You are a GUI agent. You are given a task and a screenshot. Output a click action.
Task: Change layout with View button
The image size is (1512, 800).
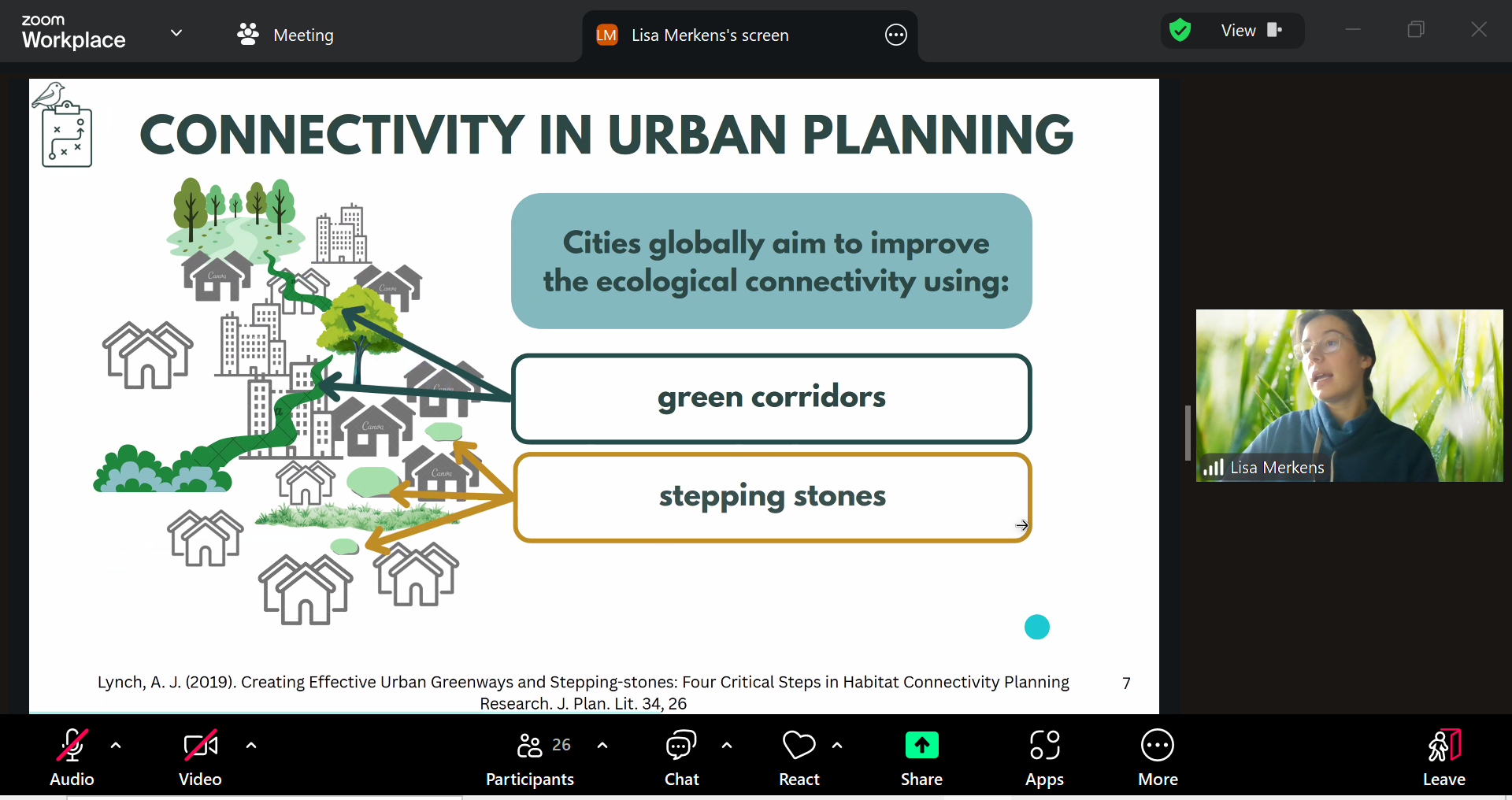[x=1251, y=31]
